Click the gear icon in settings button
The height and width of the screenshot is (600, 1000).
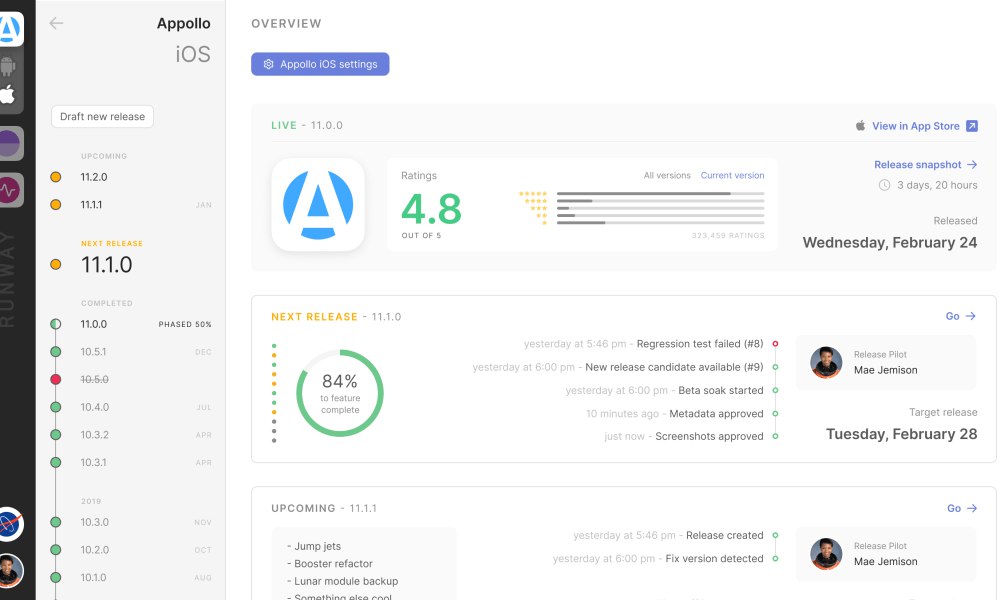coord(268,64)
